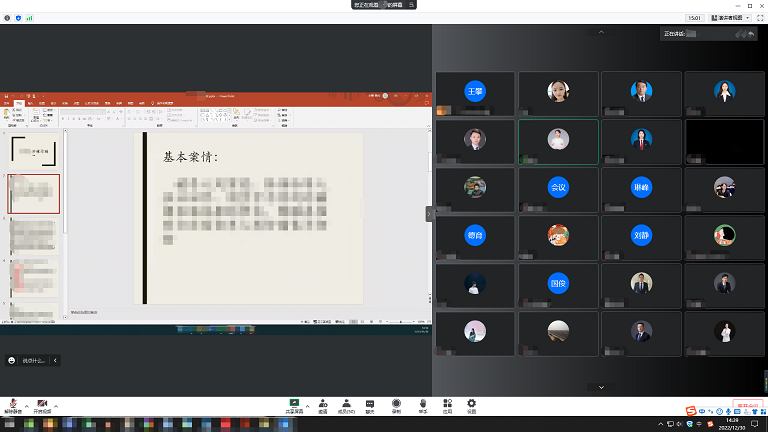
Task: Click the Invite icon in toolbar
Action: point(322,405)
